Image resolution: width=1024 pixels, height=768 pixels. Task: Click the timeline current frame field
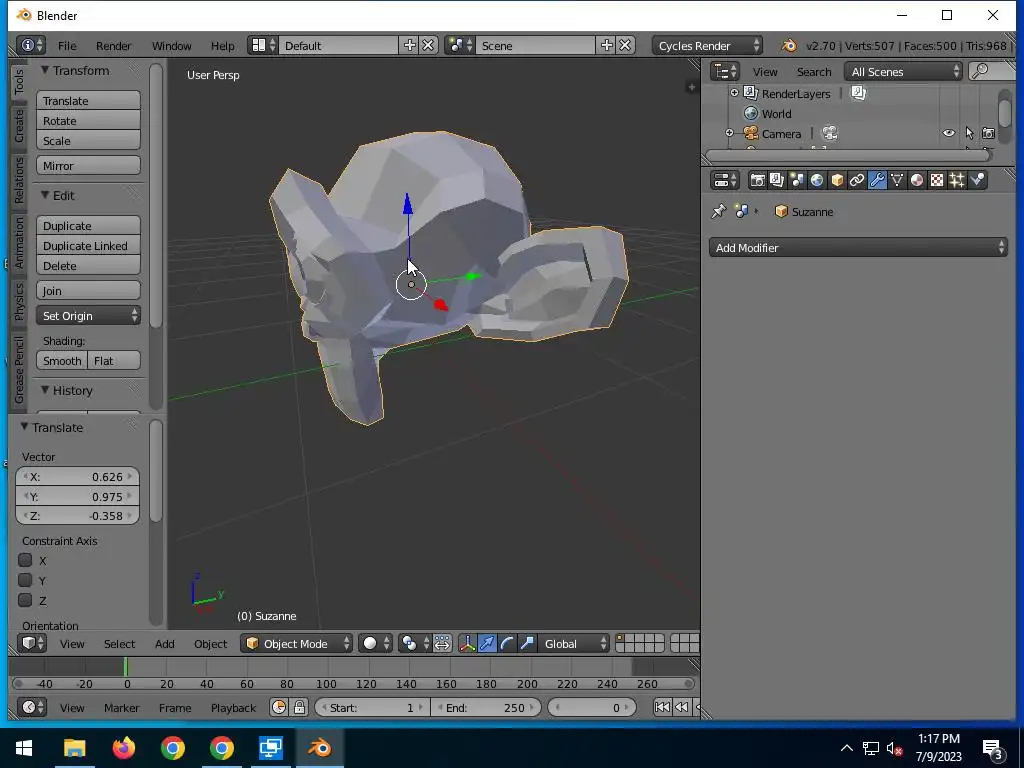point(592,707)
